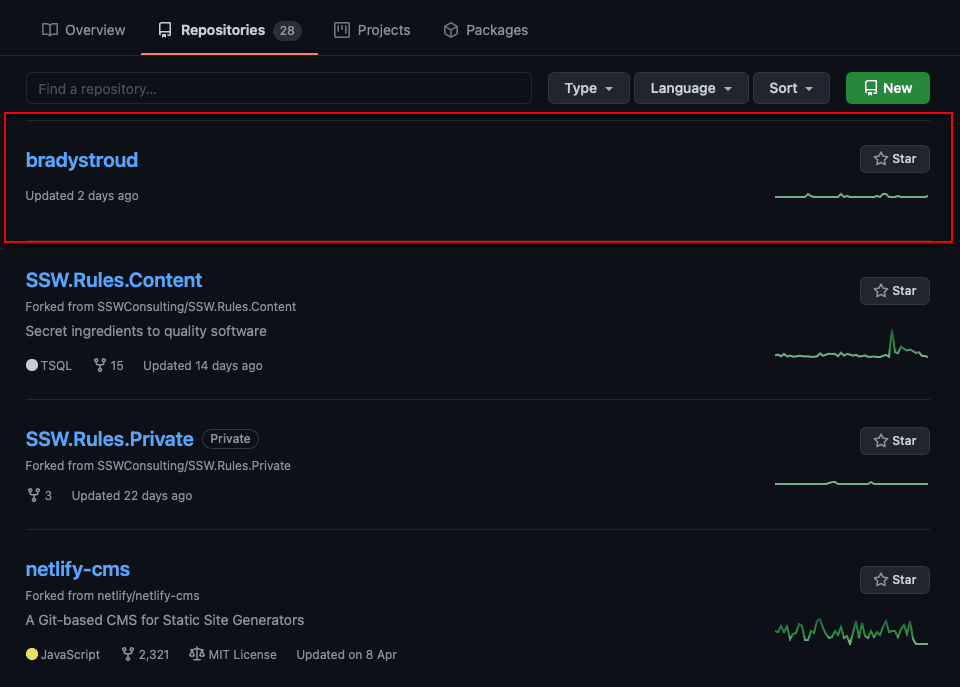Click the yellow JavaScript language dot
The height and width of the screenshot is (687, 960).
pyautogui.click(x=32, y=654)
